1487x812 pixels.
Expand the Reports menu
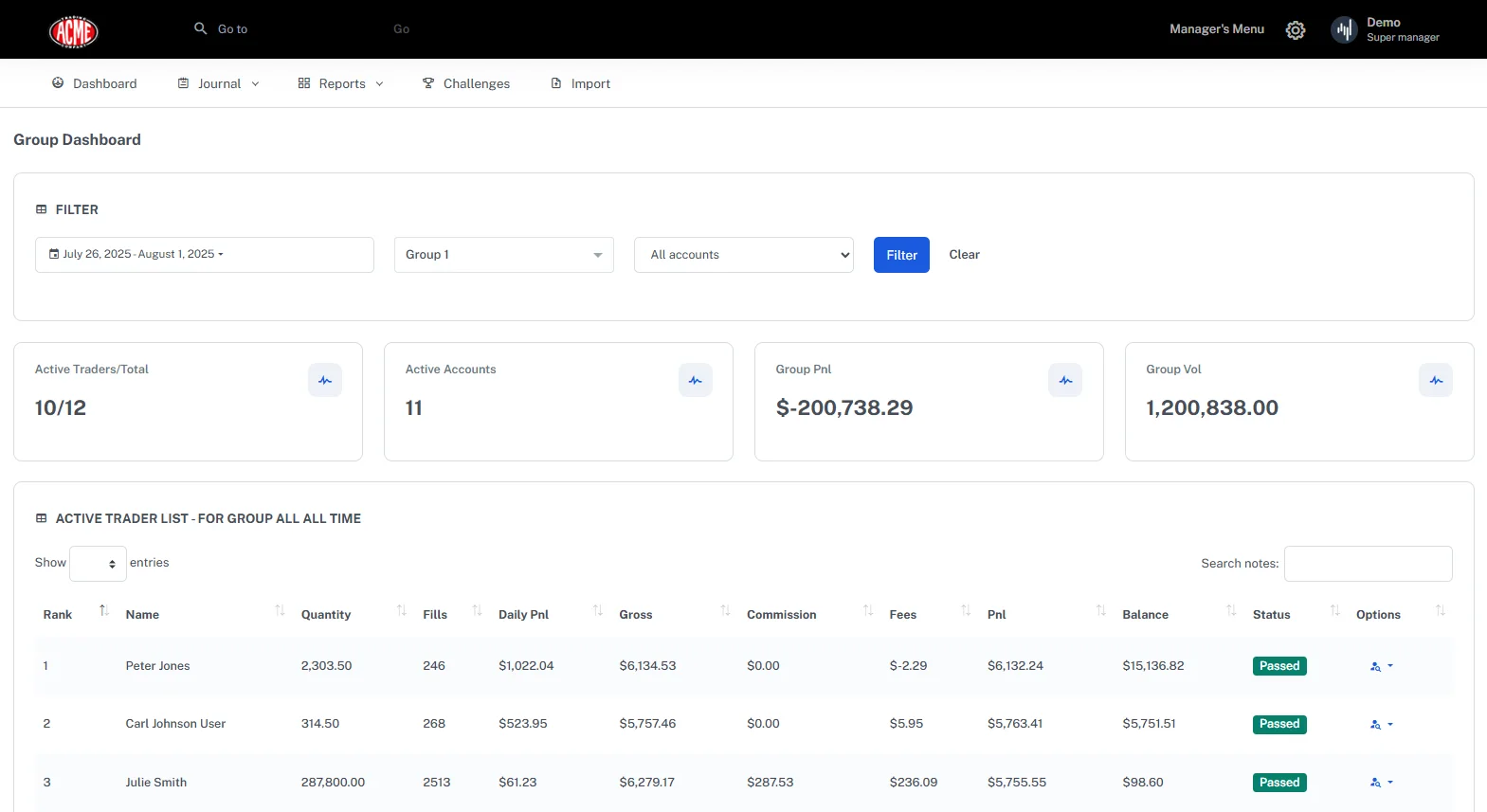tap(341, 84)
